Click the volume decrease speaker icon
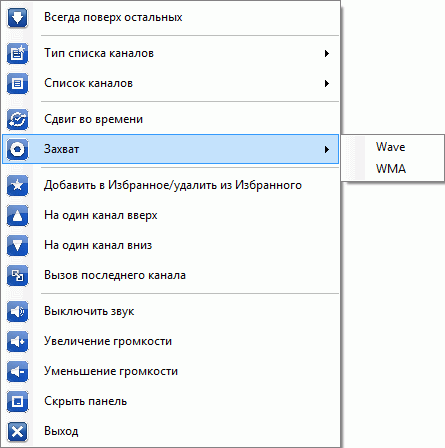Viewport: 445px width, 448px height. (17, 371)
